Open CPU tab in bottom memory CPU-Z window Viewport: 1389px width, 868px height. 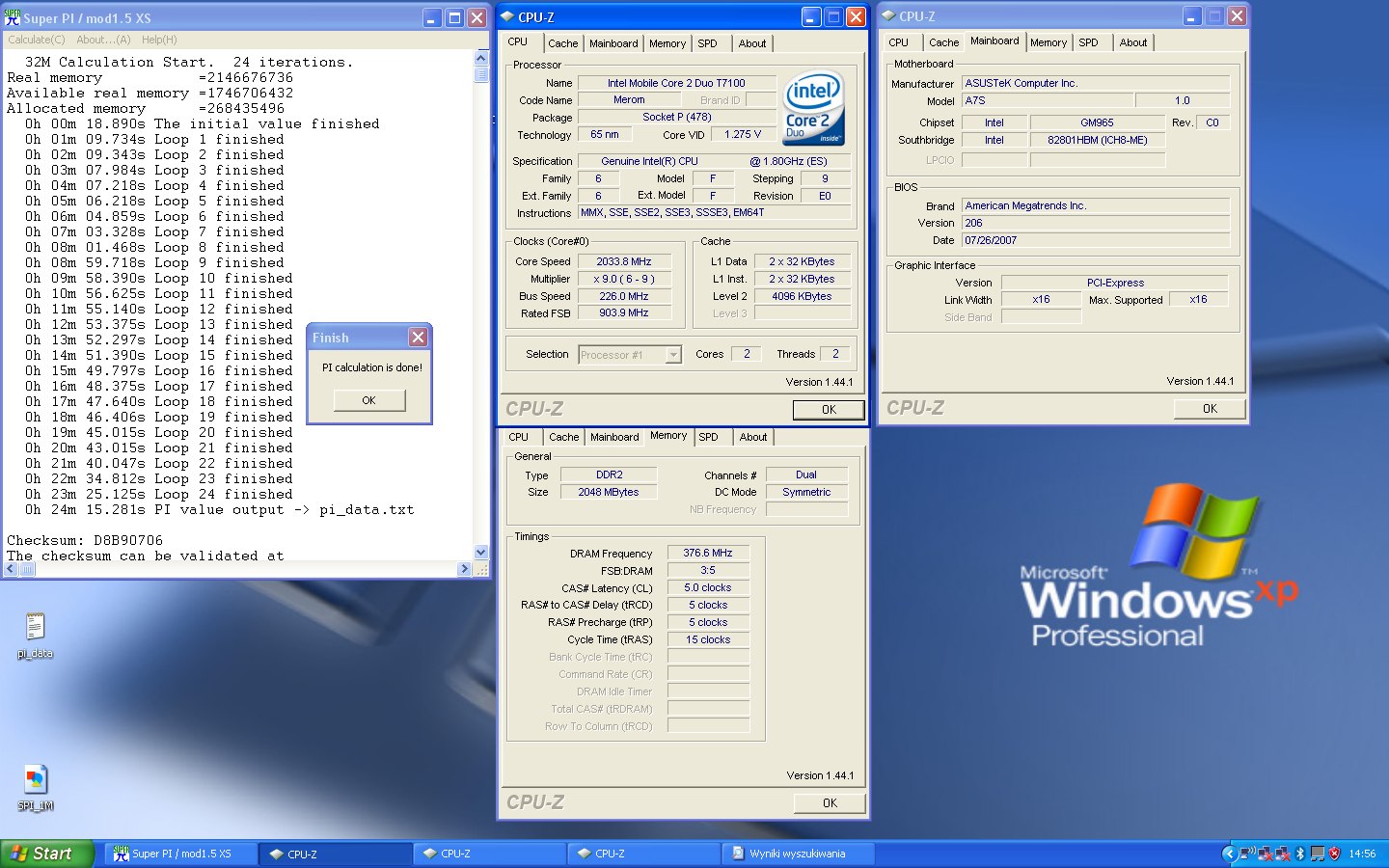pos(518,437)
